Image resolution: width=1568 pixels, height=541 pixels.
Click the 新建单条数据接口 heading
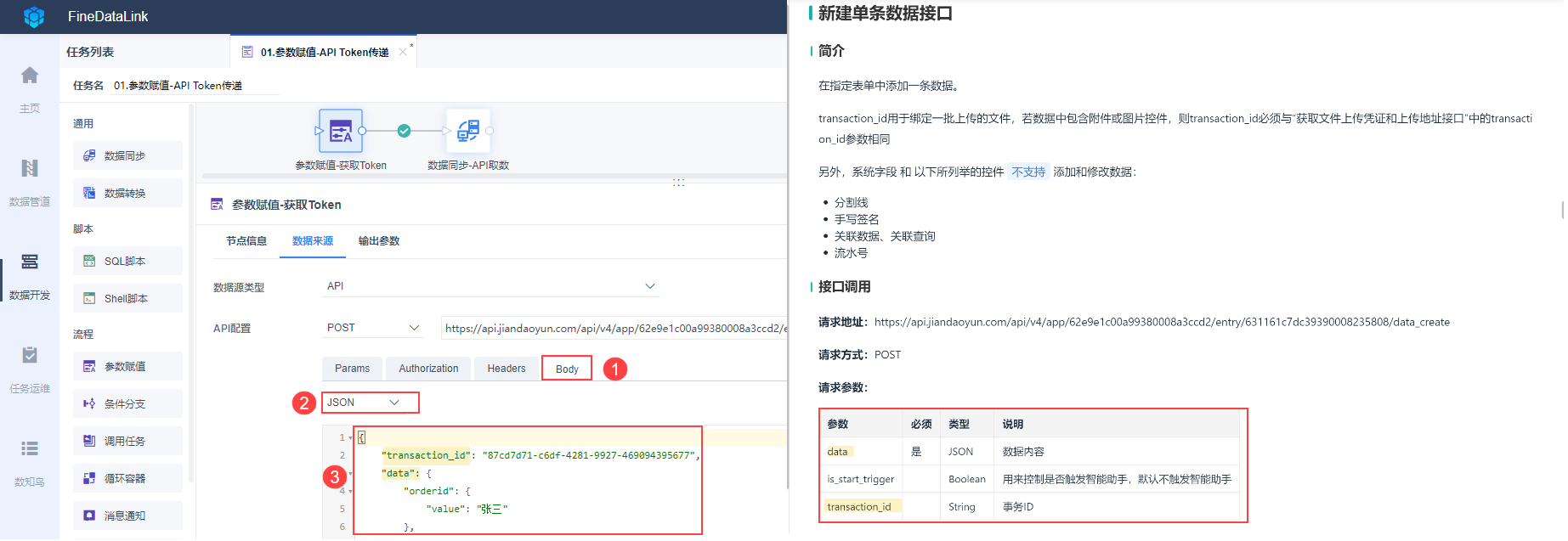tap(886, 13)
